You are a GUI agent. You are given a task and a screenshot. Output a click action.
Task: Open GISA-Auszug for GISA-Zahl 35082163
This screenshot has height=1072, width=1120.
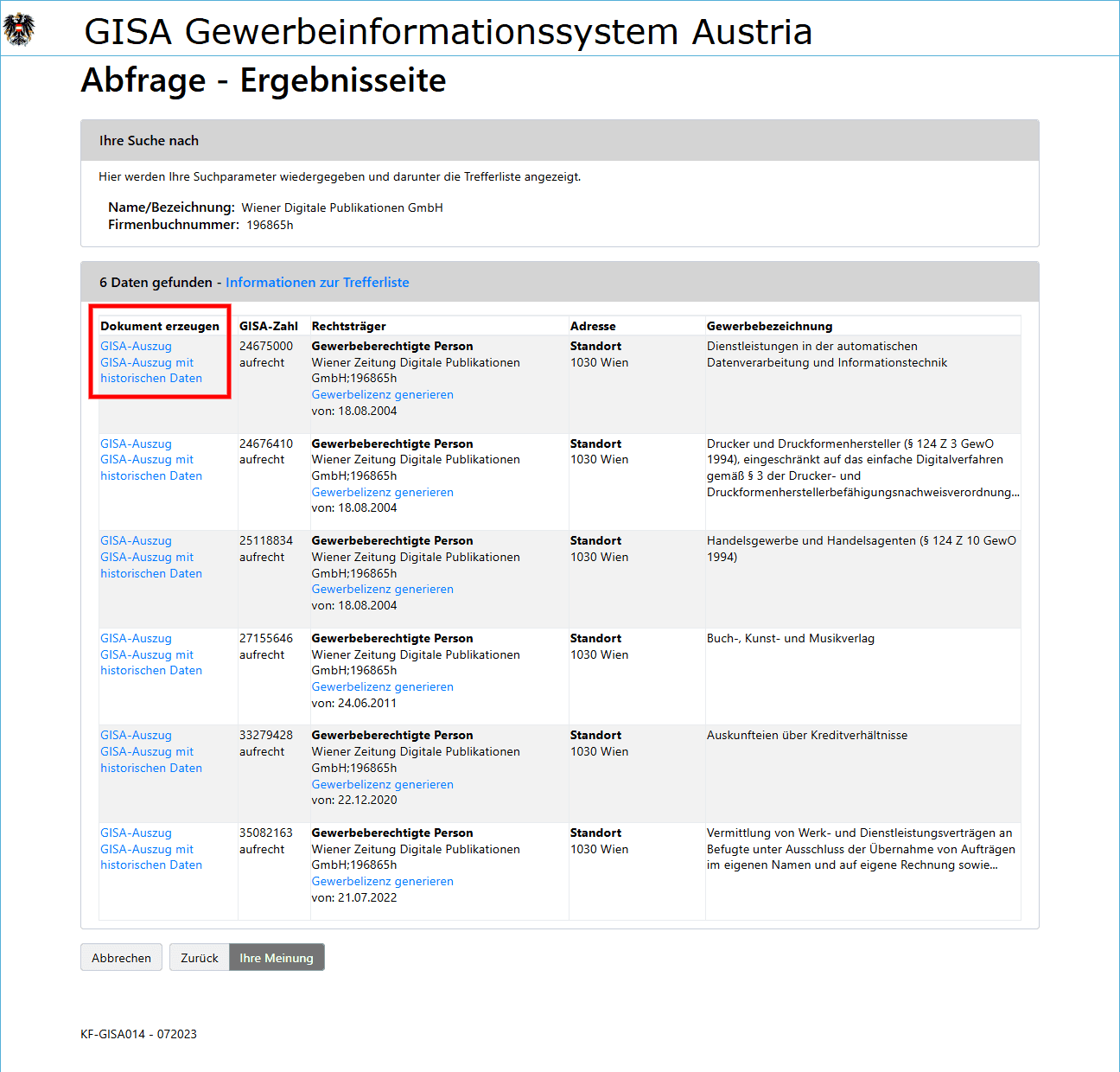(136, 833)
